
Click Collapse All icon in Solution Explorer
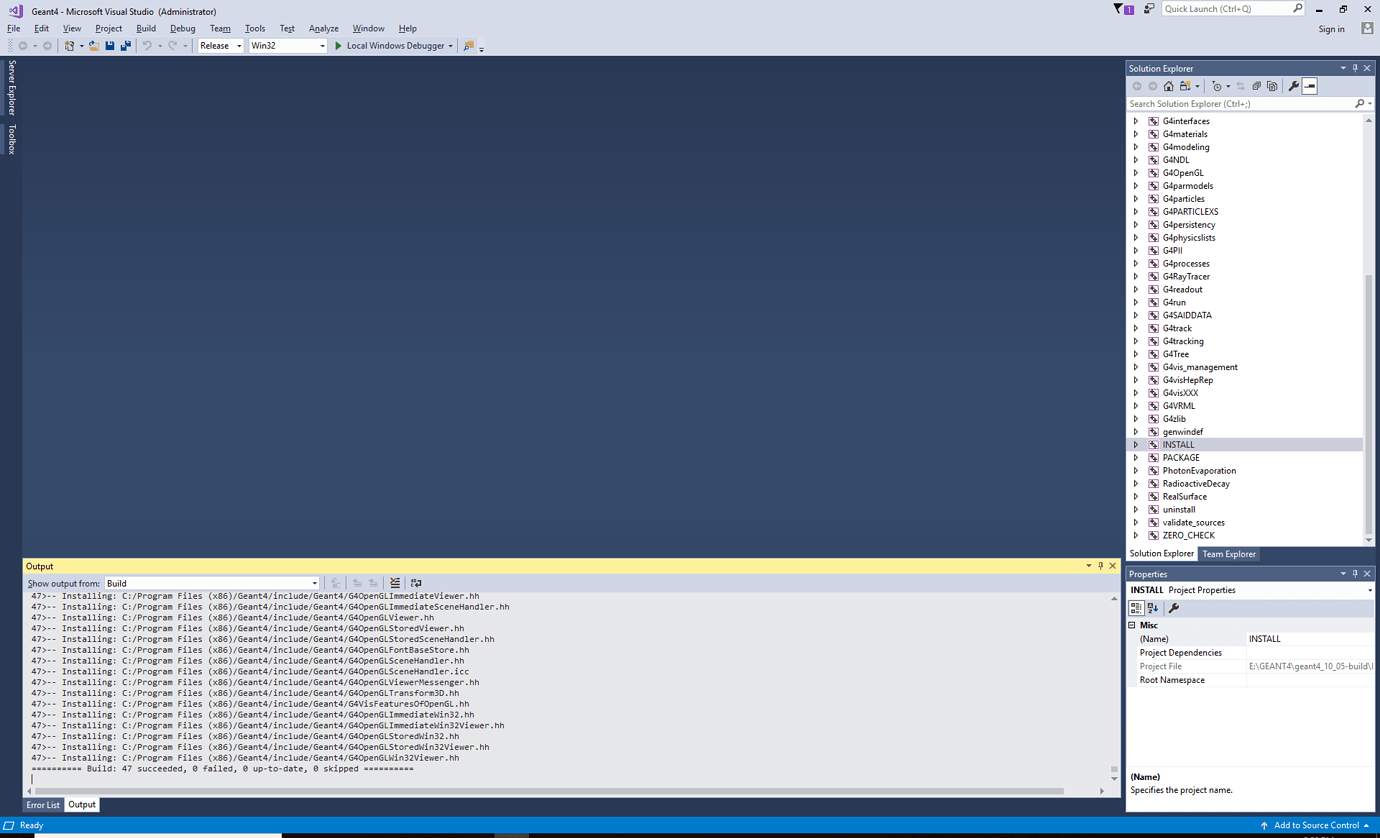(1256, 86)
